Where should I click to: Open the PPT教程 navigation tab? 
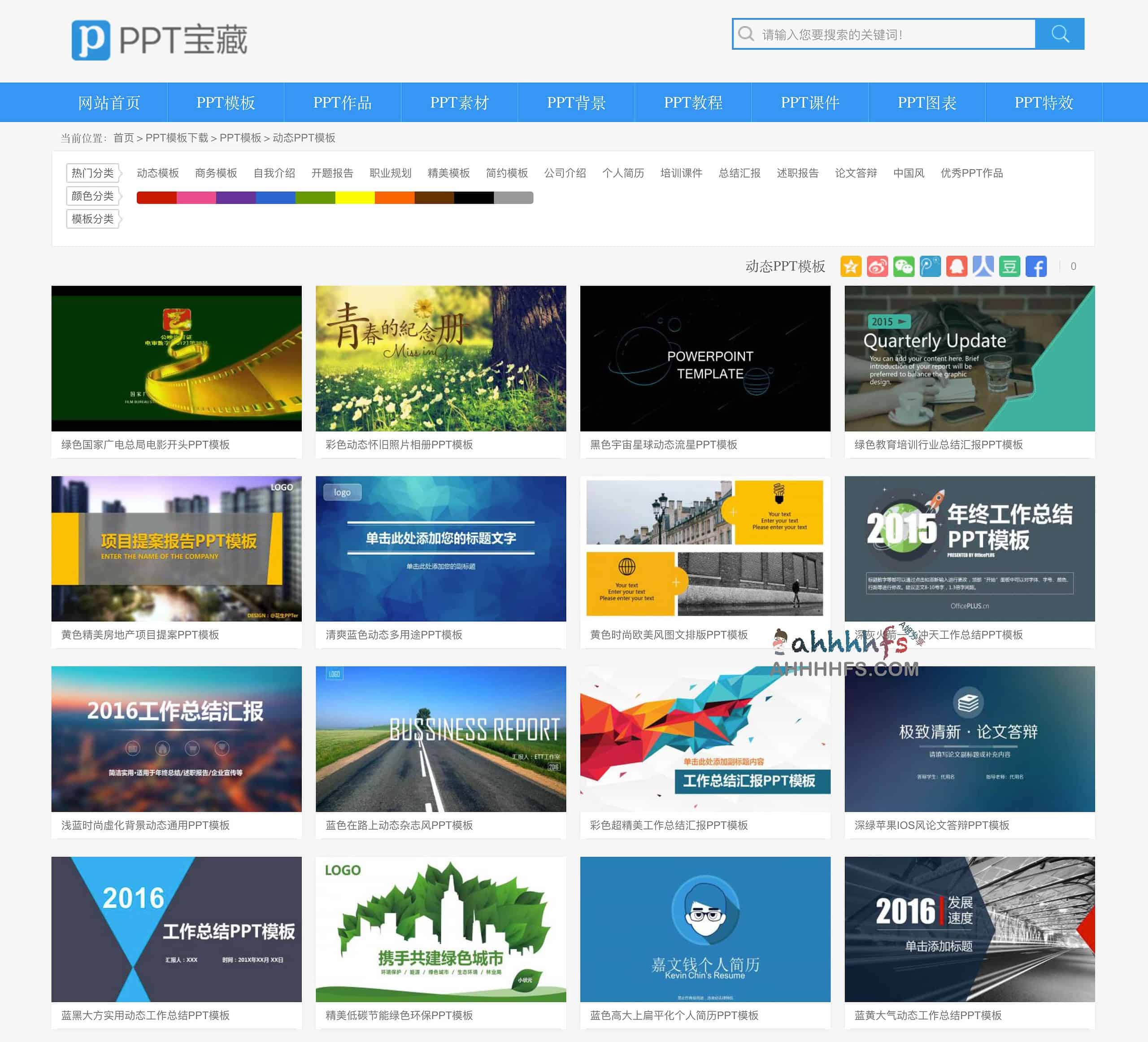693,103
